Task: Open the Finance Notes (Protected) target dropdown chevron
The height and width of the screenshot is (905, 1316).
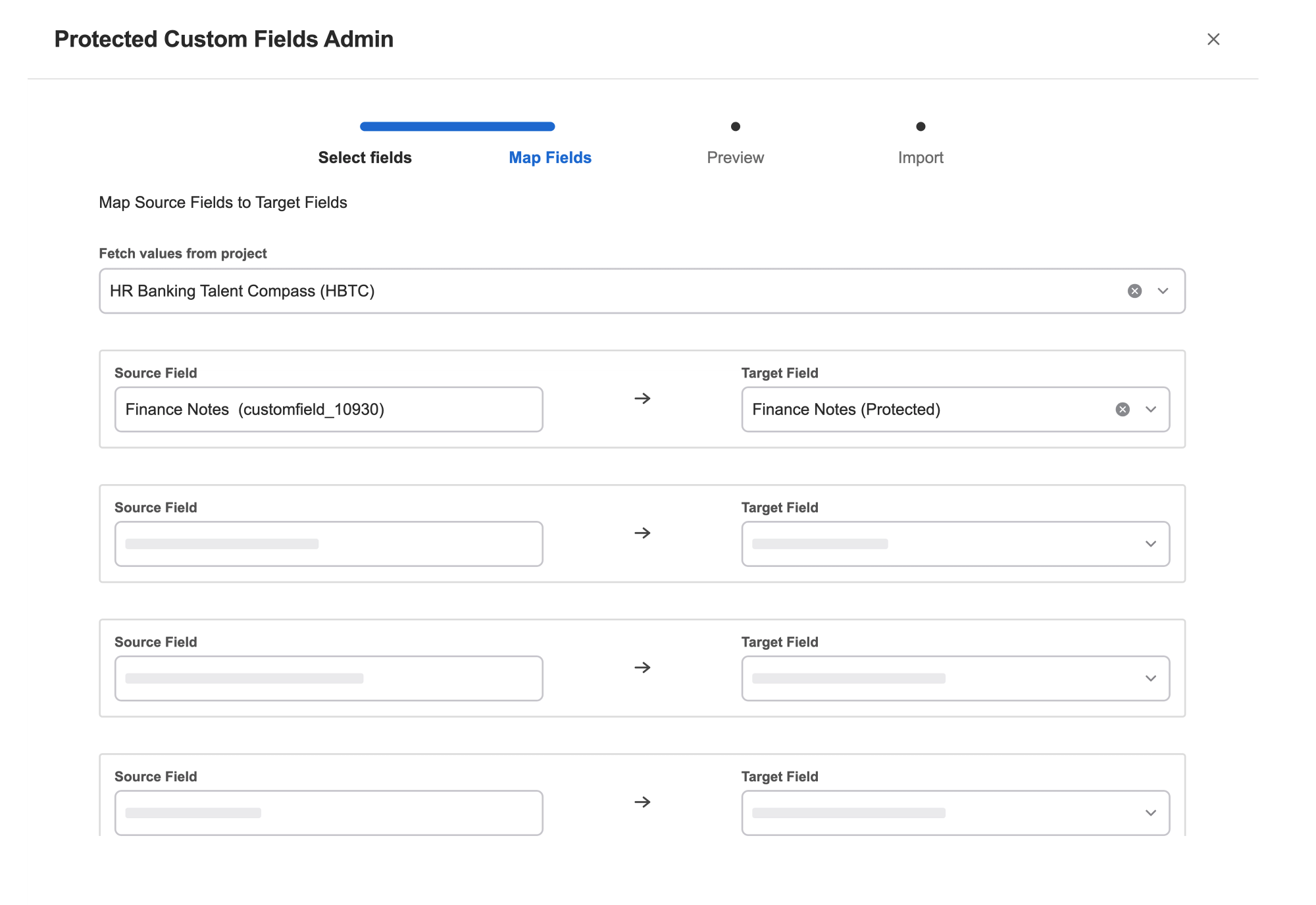Action: click(x=1151, y=409)
